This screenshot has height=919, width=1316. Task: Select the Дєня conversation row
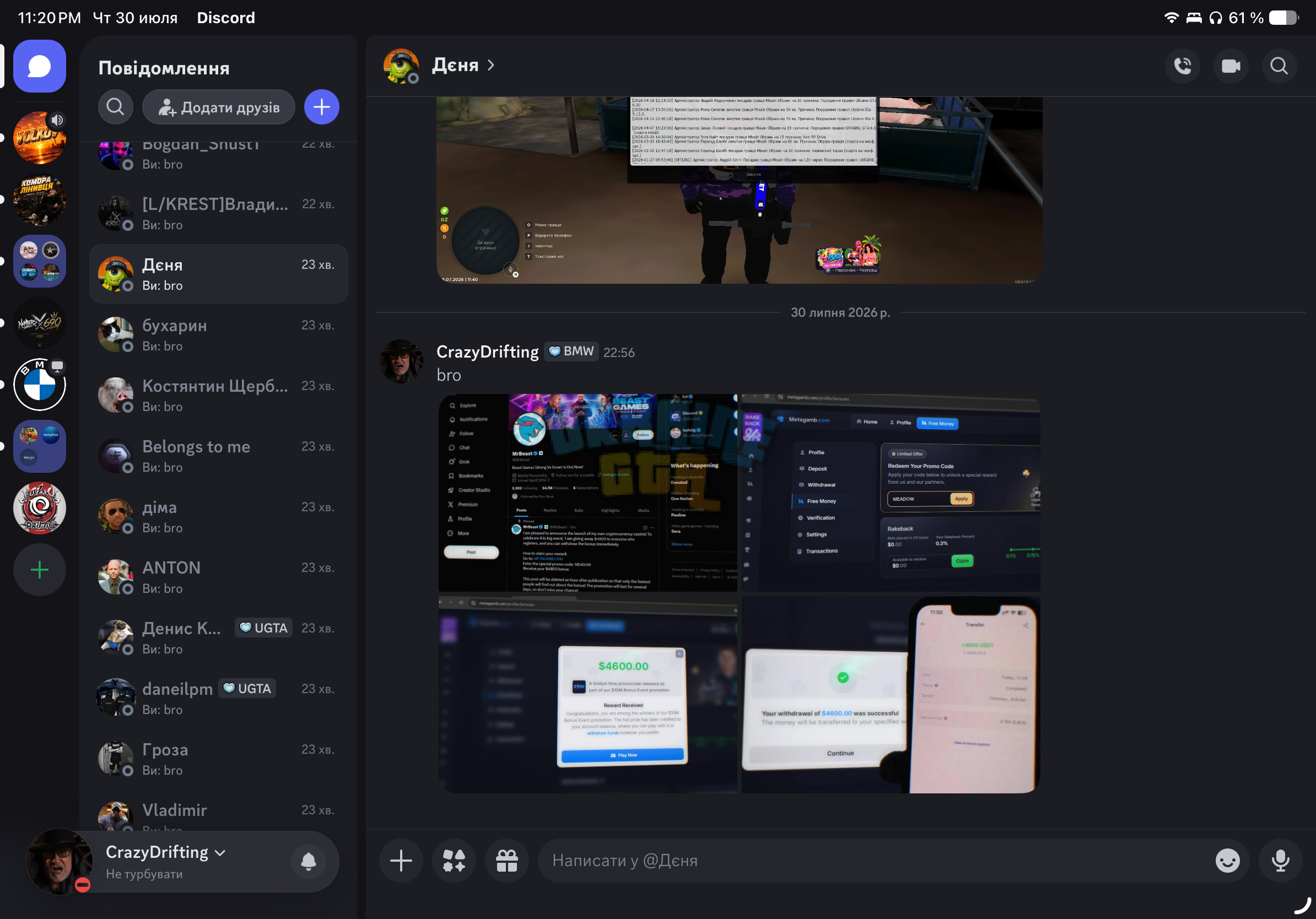point(219,274)
